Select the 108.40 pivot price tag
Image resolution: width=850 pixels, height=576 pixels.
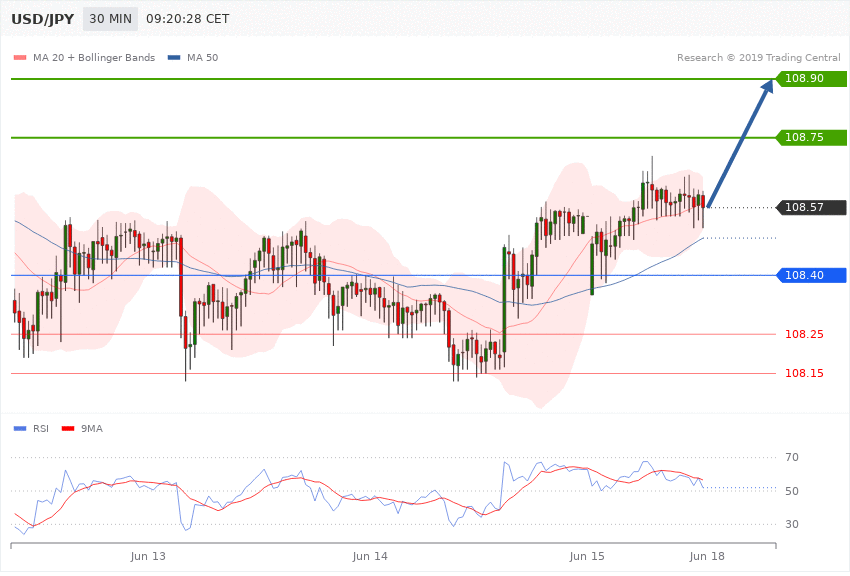tap(811, 275)
